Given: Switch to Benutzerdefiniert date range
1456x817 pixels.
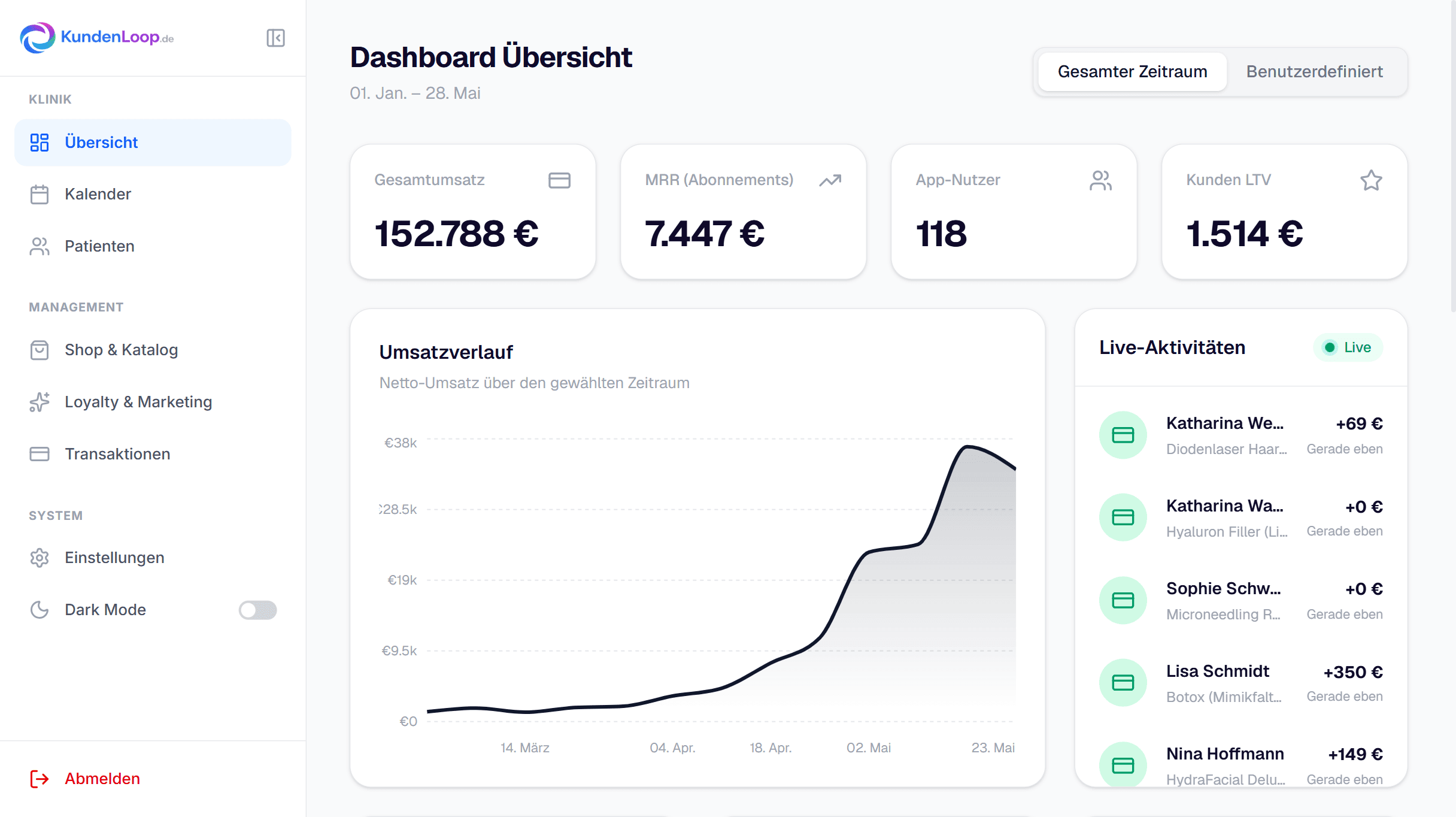Looking at the screenshot, I should (x=1314, y=72).
